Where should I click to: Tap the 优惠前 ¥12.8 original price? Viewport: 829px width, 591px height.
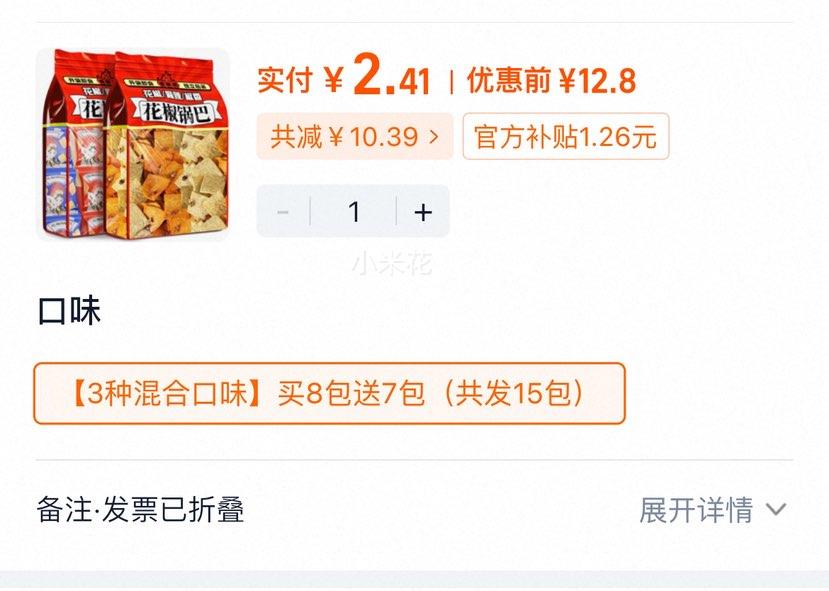click(x=551, y=80)
